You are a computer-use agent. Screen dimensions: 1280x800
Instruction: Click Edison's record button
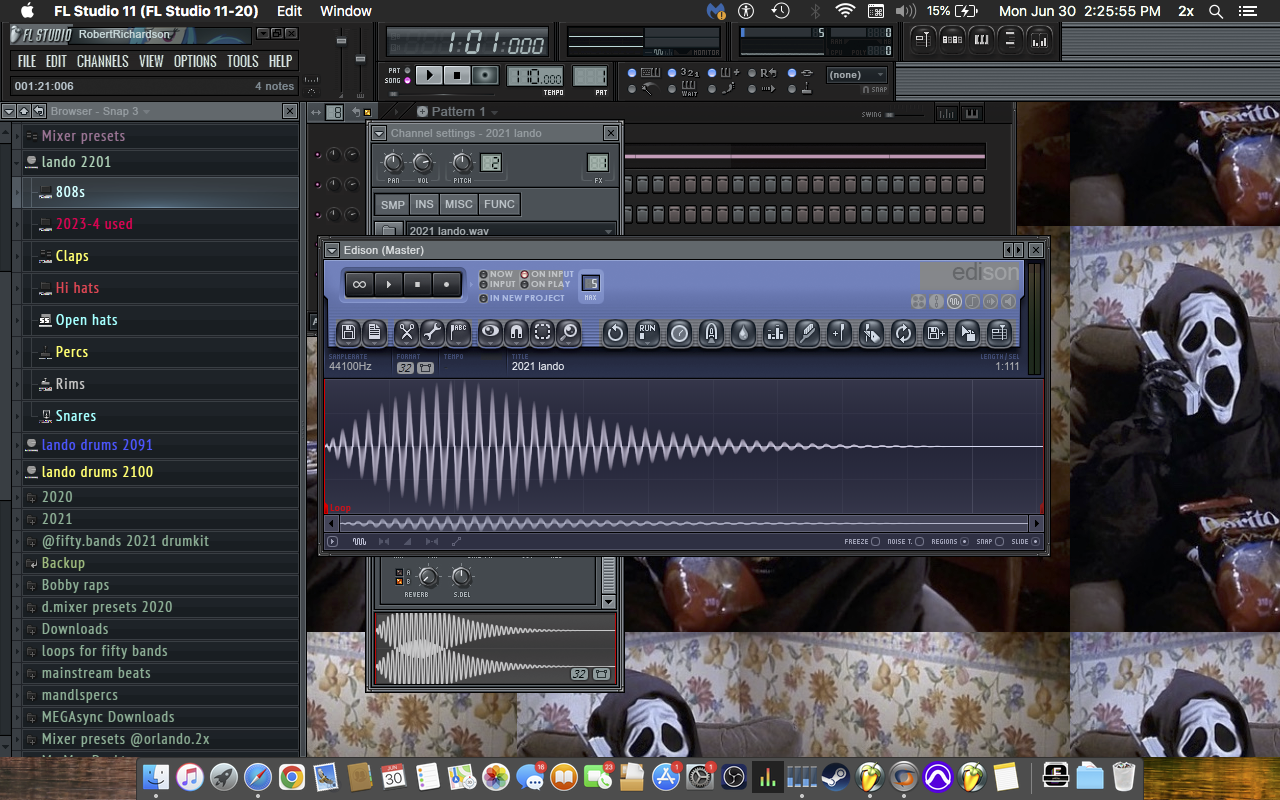(446, 284)
